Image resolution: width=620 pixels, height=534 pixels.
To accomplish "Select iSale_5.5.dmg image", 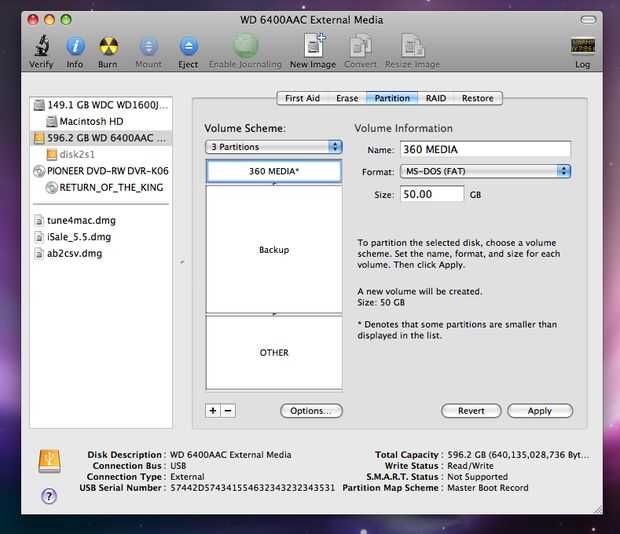I will click(x=101, y=237).
